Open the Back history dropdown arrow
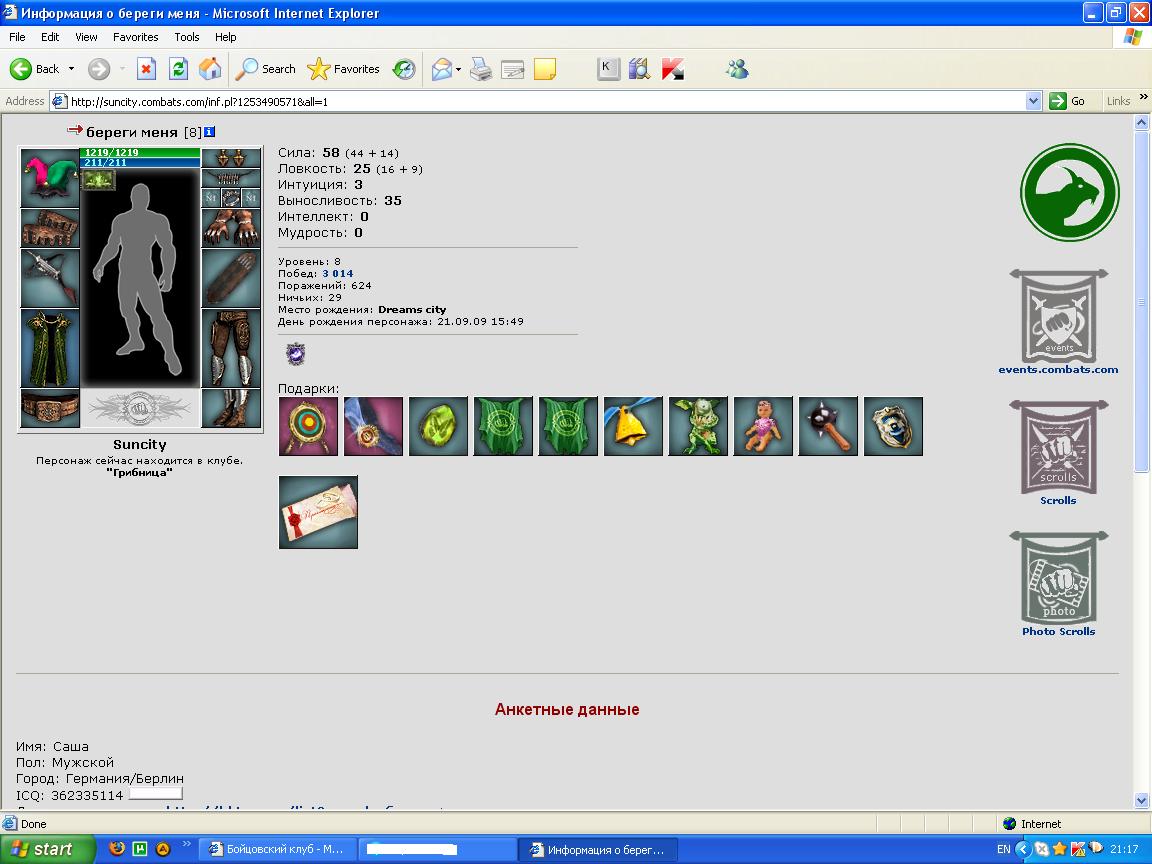 coord(71,69)
